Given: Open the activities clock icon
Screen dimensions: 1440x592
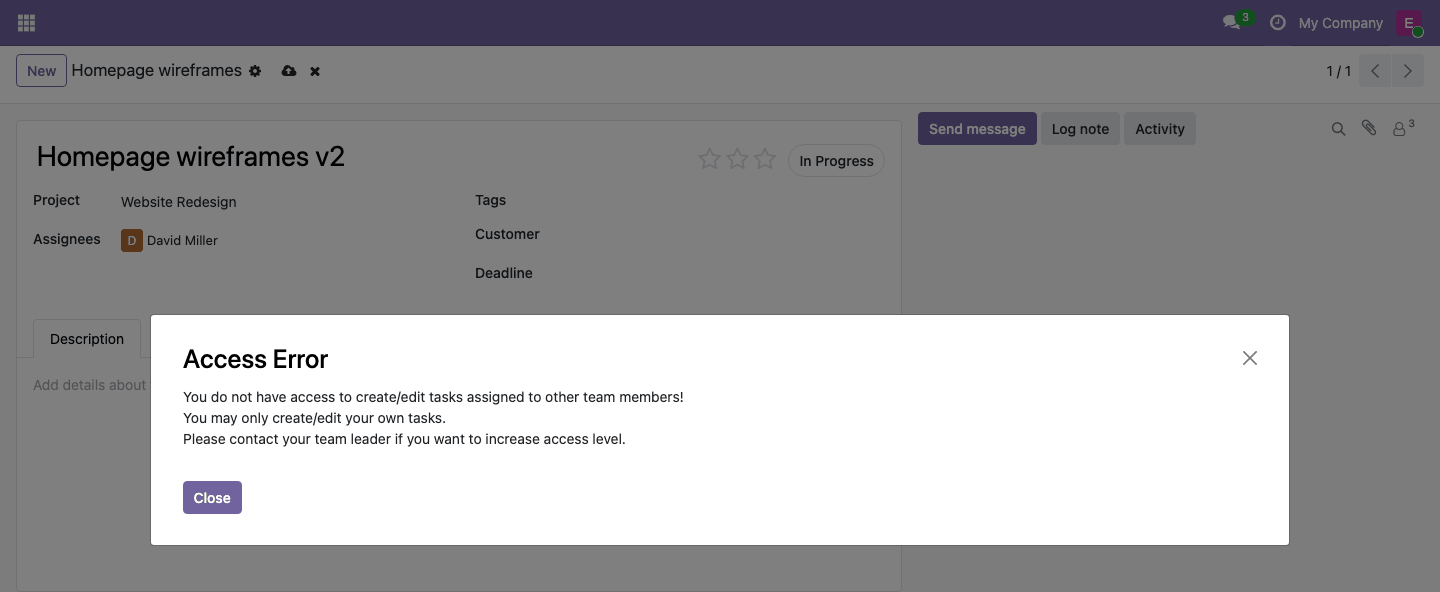Looking at the screenshot, I should pyautogui.click(x=1277, y=22).
